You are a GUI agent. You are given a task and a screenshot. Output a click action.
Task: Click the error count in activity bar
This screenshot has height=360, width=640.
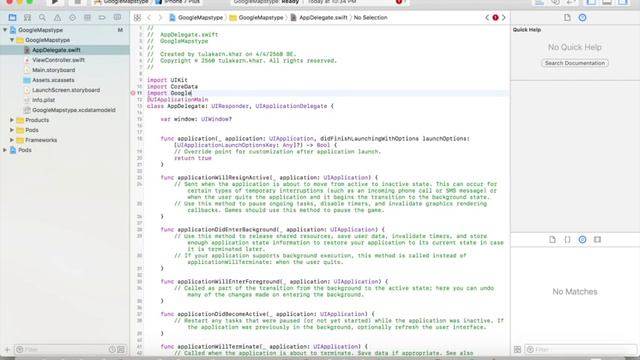coord(399,2)
